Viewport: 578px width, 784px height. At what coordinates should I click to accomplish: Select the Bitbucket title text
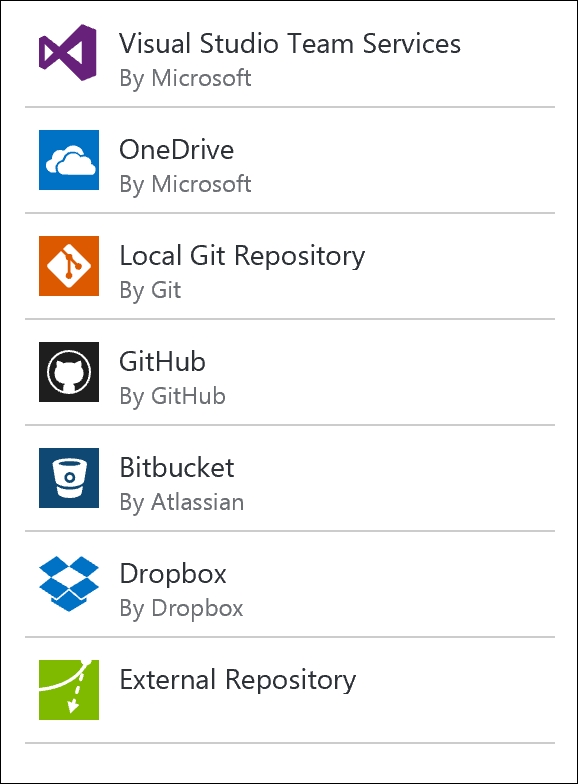177,468
